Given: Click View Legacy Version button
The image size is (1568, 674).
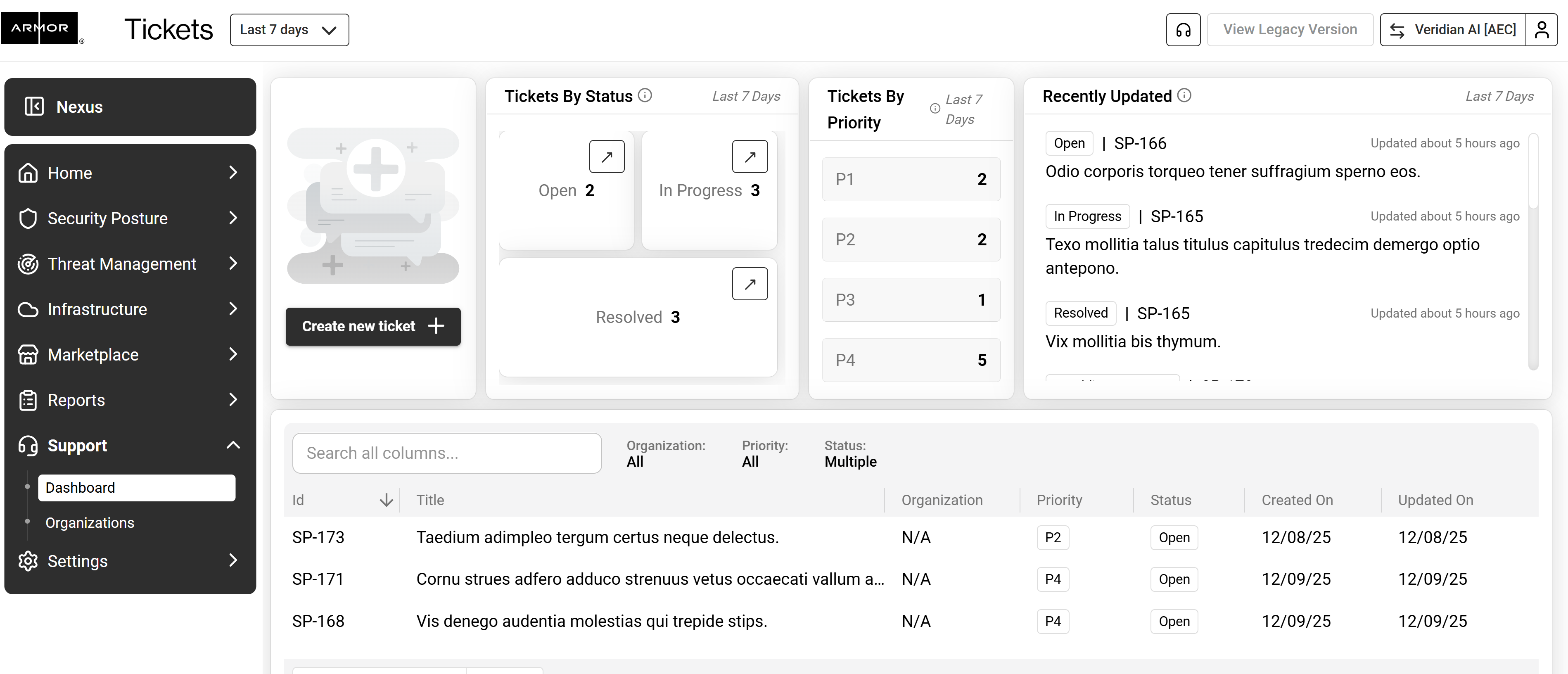Looking at the screenshot, I should click(x=1289, y=30).
